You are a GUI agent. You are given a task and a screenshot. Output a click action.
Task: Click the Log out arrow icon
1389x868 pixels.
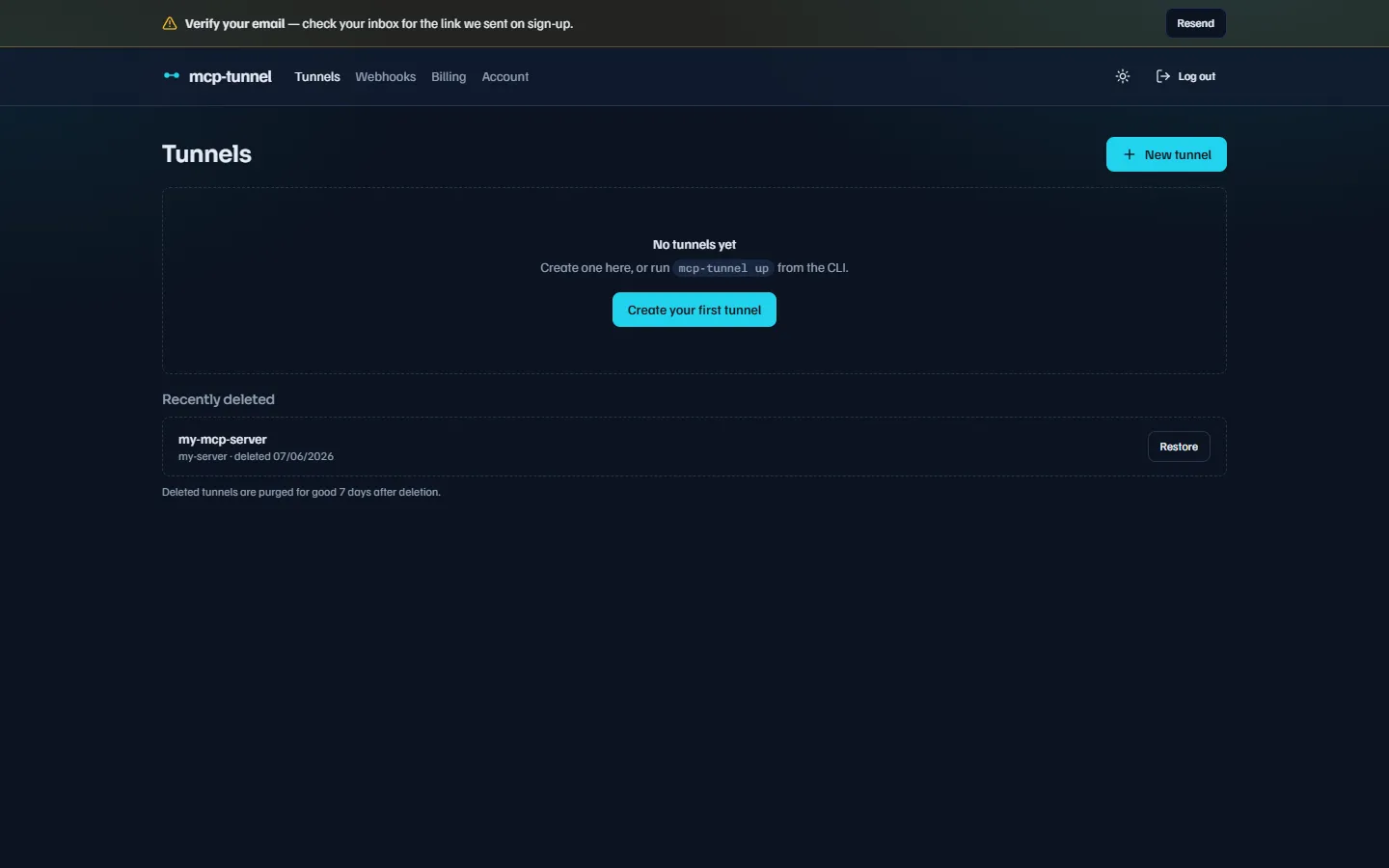point(1163,76)
